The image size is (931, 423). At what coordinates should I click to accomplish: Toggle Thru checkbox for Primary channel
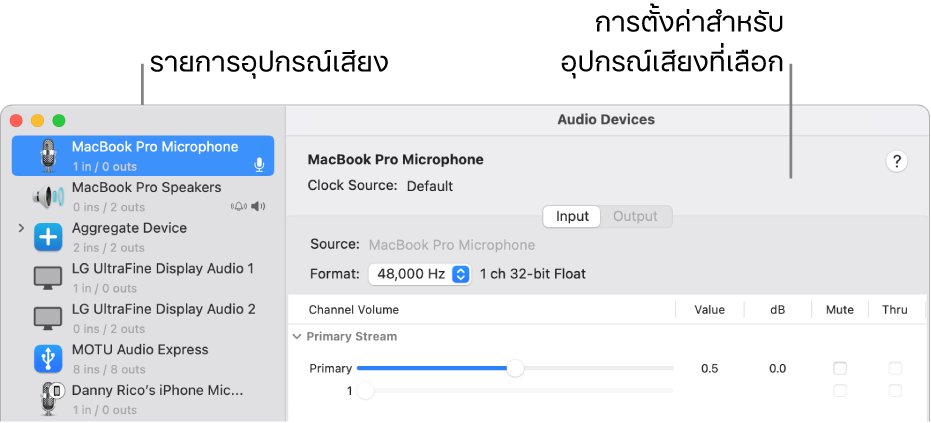click(x=895, y=368)
